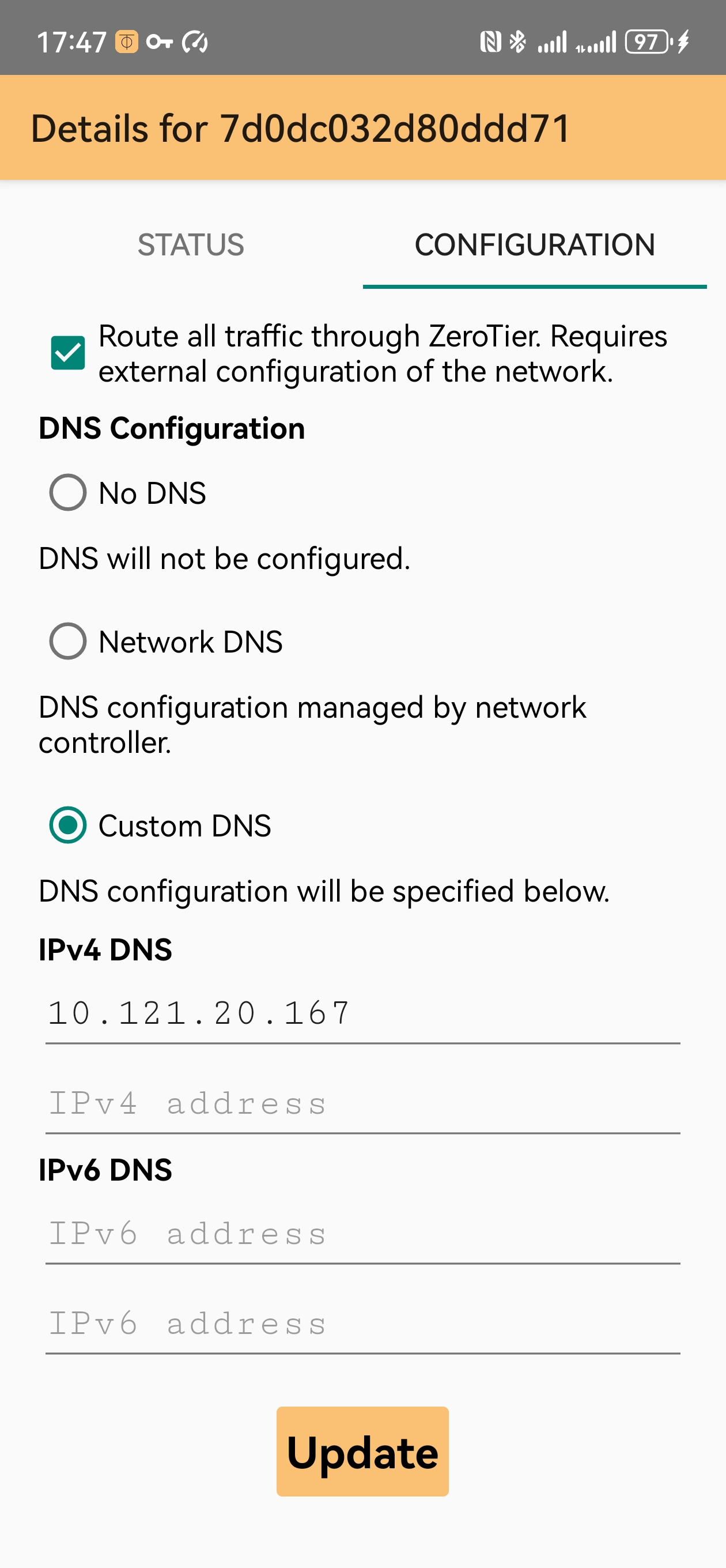726x1568 pixels.
Task: Tap the NFC status icon
Action: point(490,42)
